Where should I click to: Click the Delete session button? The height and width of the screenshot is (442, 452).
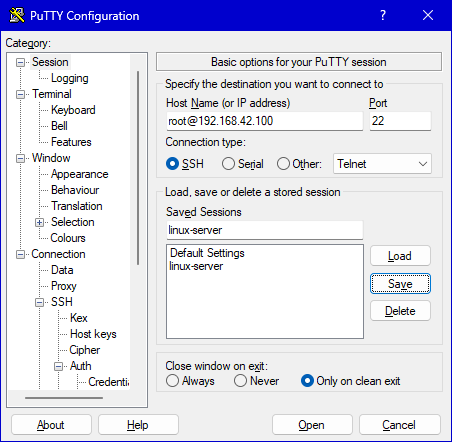(x=400, y=311)
